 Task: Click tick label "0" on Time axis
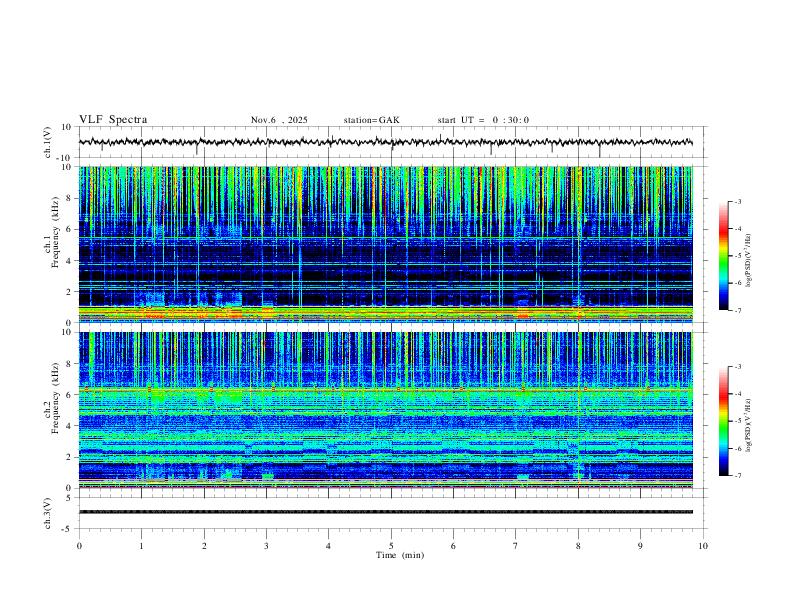[79, 546]
